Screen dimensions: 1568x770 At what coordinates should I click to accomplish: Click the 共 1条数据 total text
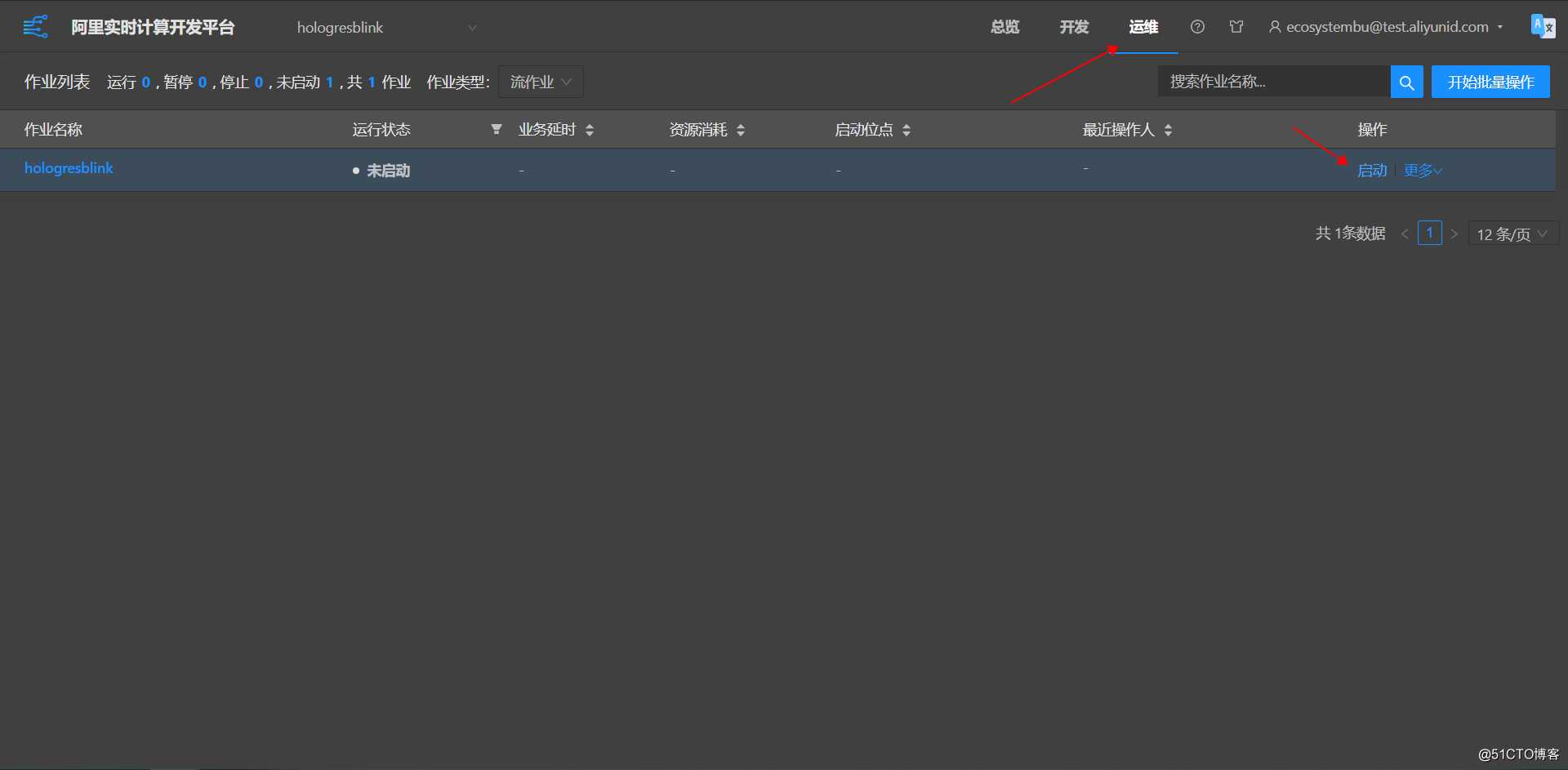point(1350,234)
